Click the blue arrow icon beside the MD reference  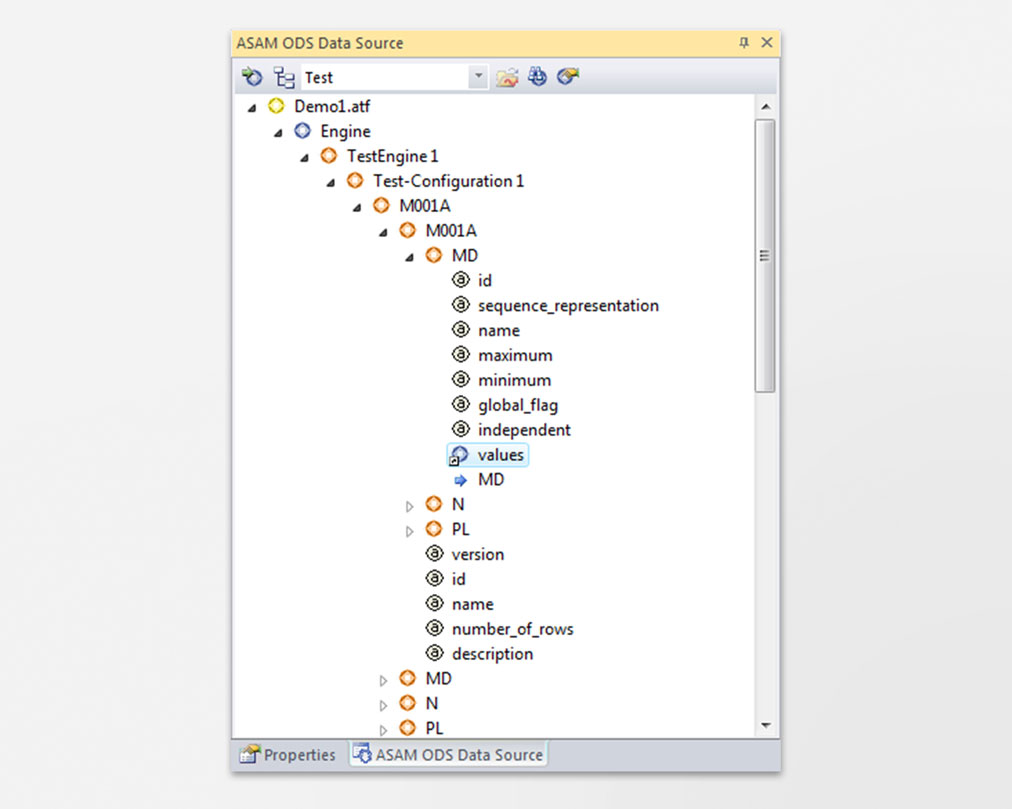(461, 480)
